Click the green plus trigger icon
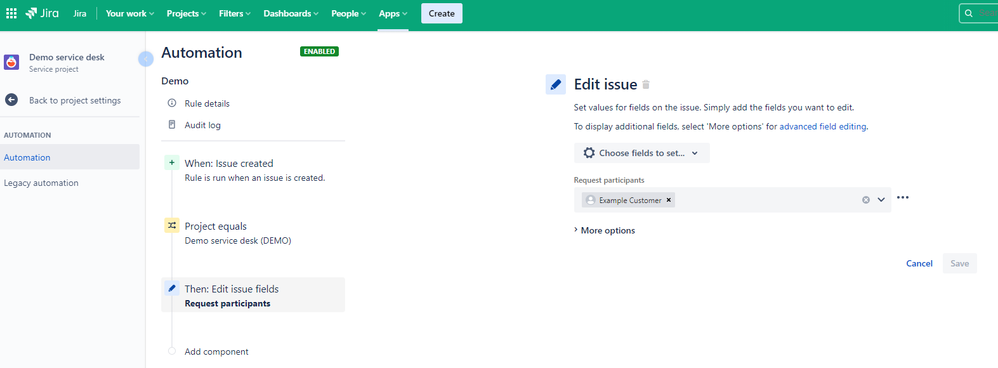Screen dimensions: 998x368 (171, 163)
